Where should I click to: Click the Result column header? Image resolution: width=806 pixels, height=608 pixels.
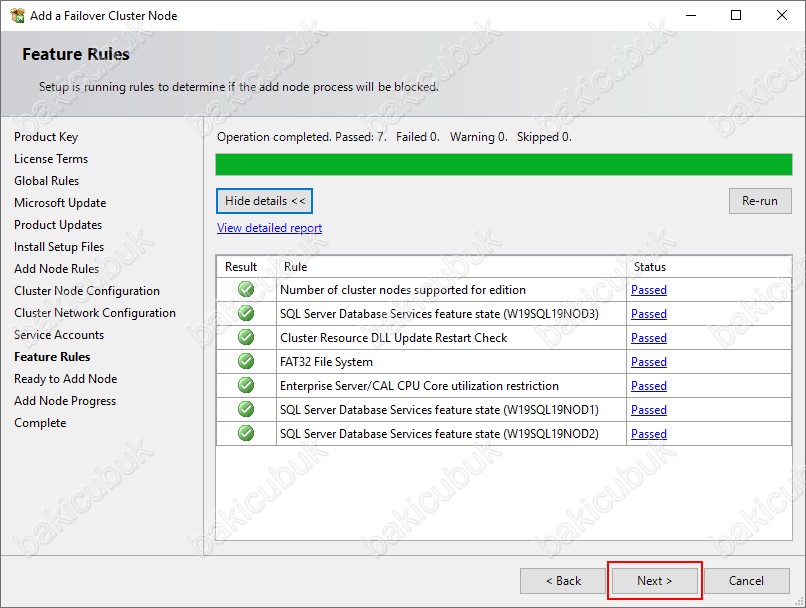coord(241,267)
